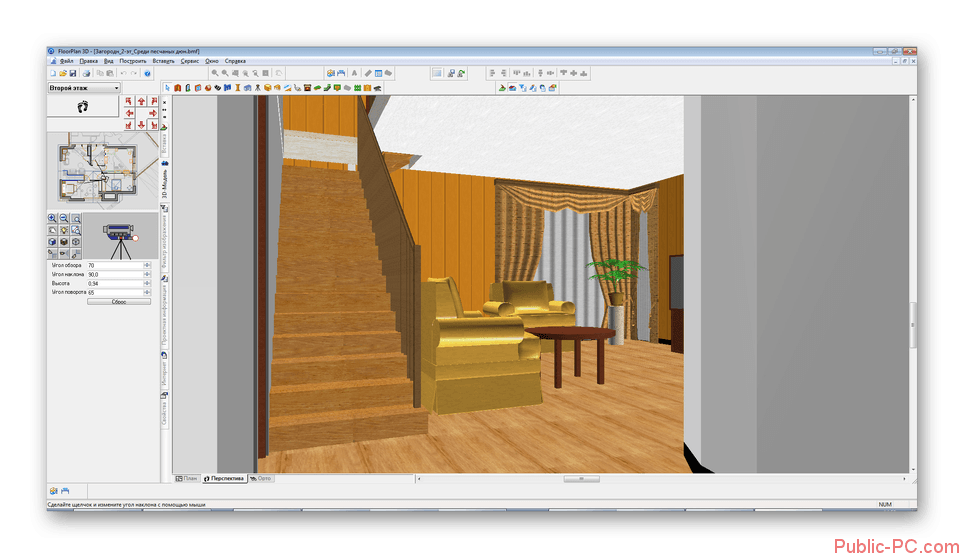This screenshot has width=964, height=558.
Task: Click the zoom out magnifier in camera panel
Action: (64, 219)
